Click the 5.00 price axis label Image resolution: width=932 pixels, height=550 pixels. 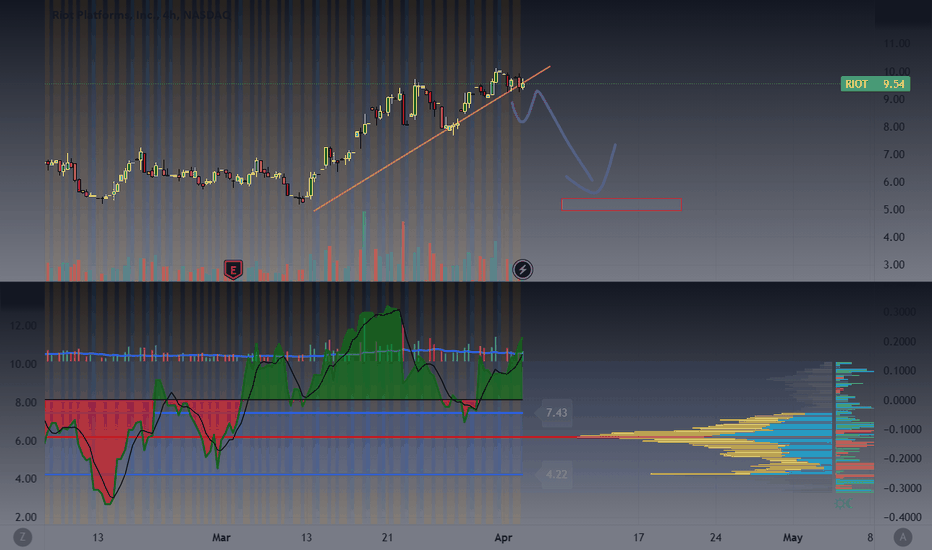pos(894,209)
